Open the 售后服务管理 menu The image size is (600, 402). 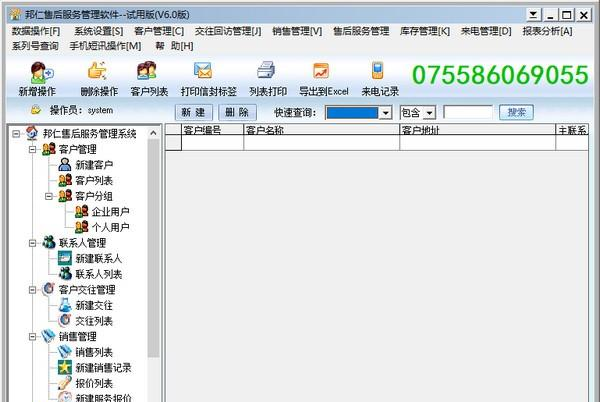pos(361,31)
